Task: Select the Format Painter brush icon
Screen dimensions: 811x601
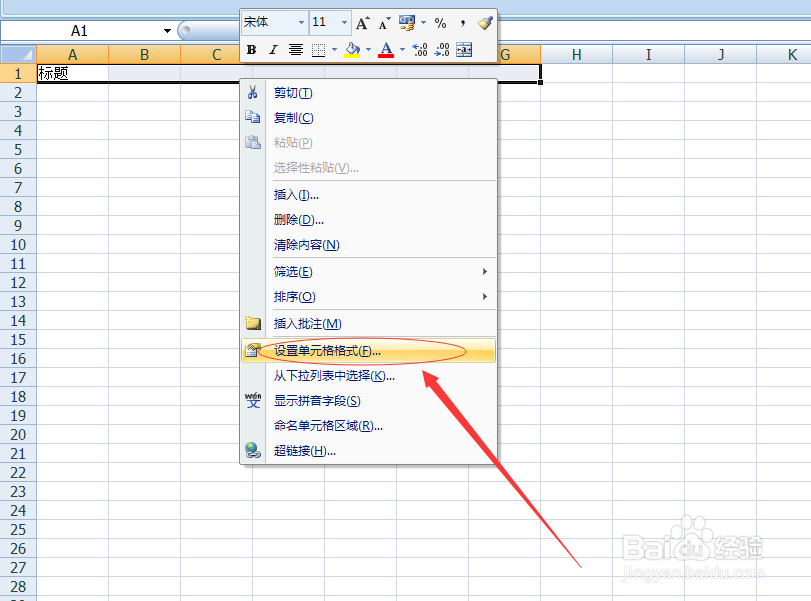Action: tap(485, 22)
